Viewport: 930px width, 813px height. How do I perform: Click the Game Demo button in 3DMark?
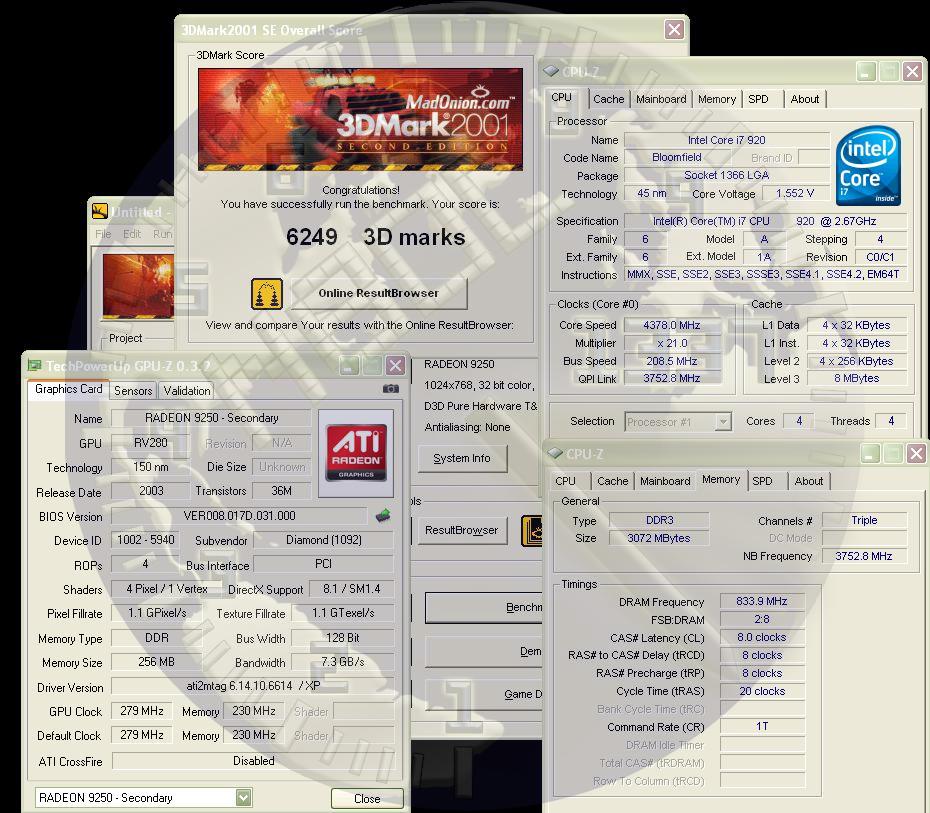tap(483, 694)
